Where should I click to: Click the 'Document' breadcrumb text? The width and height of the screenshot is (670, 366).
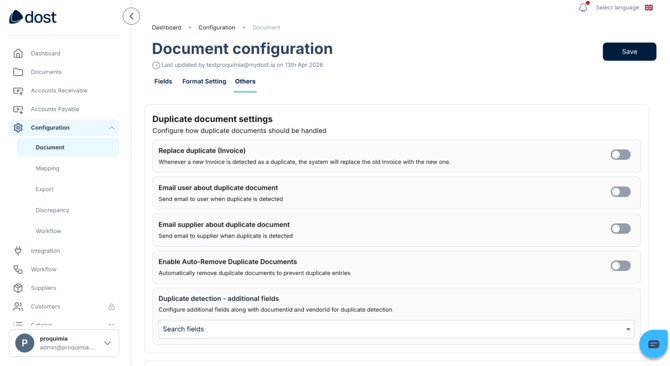coord(266,27)
